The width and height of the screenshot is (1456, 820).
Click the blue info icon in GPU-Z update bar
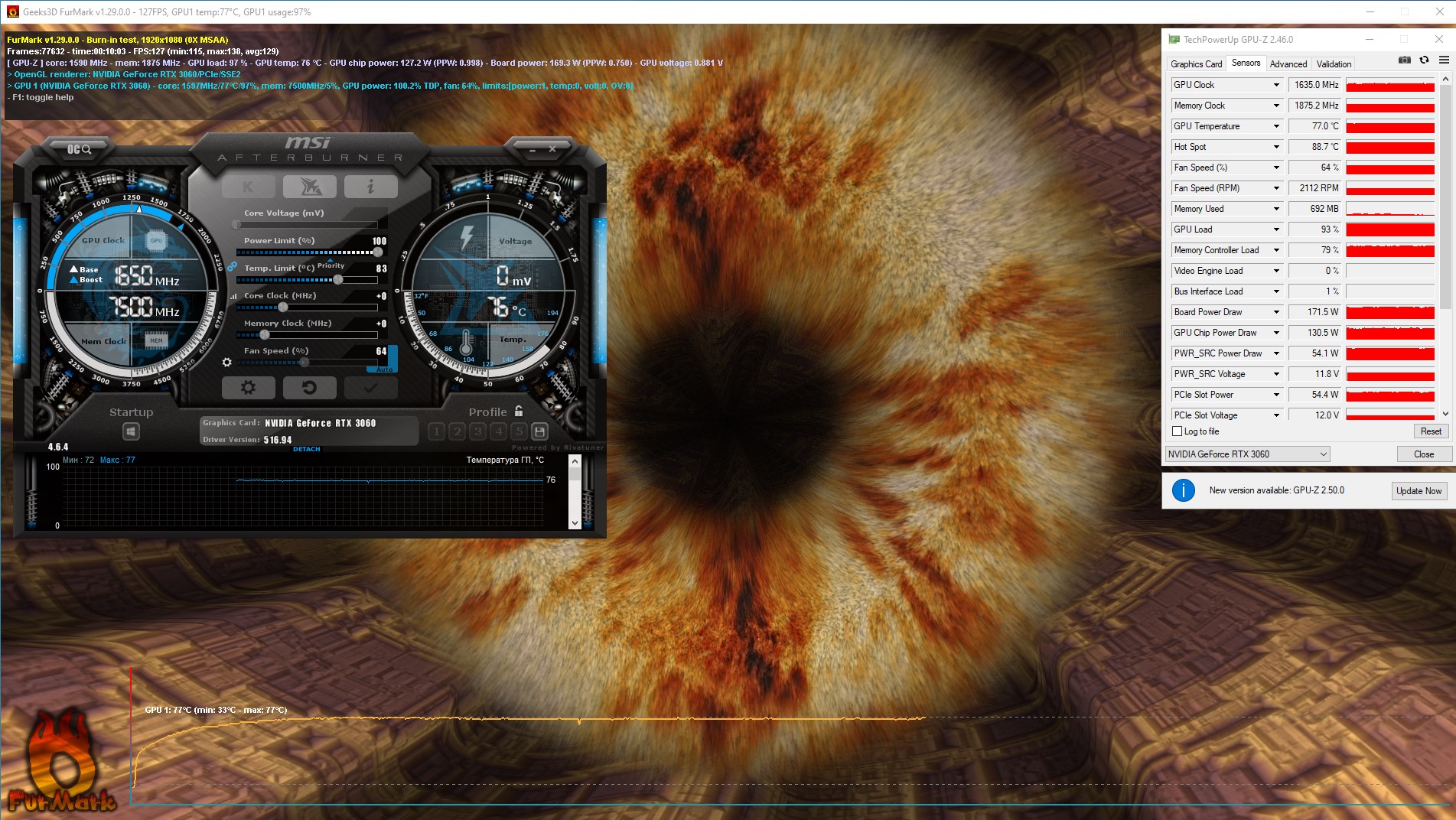[1183, 490]
